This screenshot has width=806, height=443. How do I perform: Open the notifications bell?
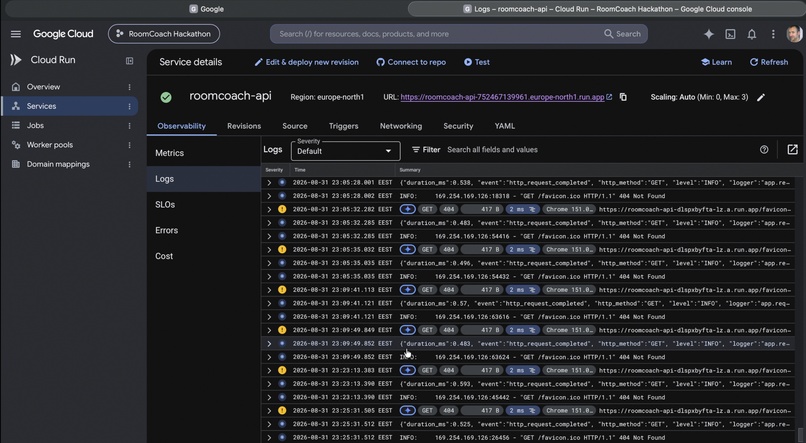[752, 34]
